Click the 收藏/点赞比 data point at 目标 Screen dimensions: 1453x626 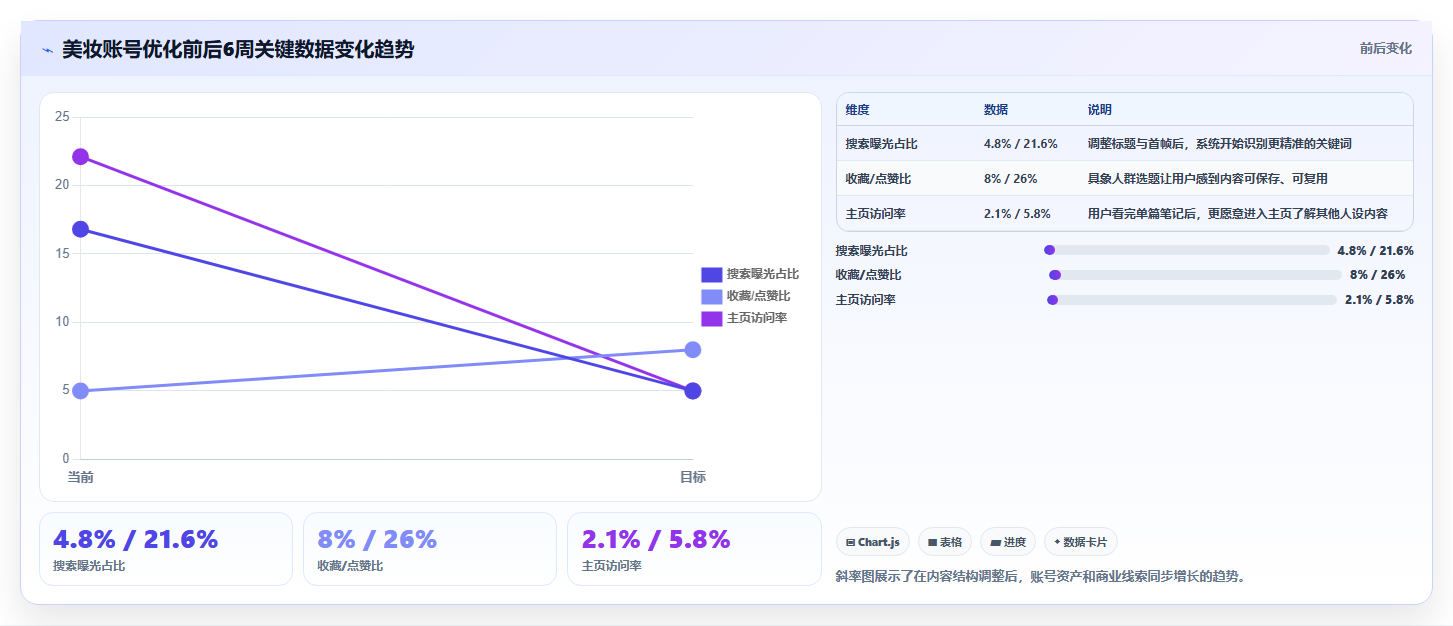pyautogui.click(x=693, y=349)
